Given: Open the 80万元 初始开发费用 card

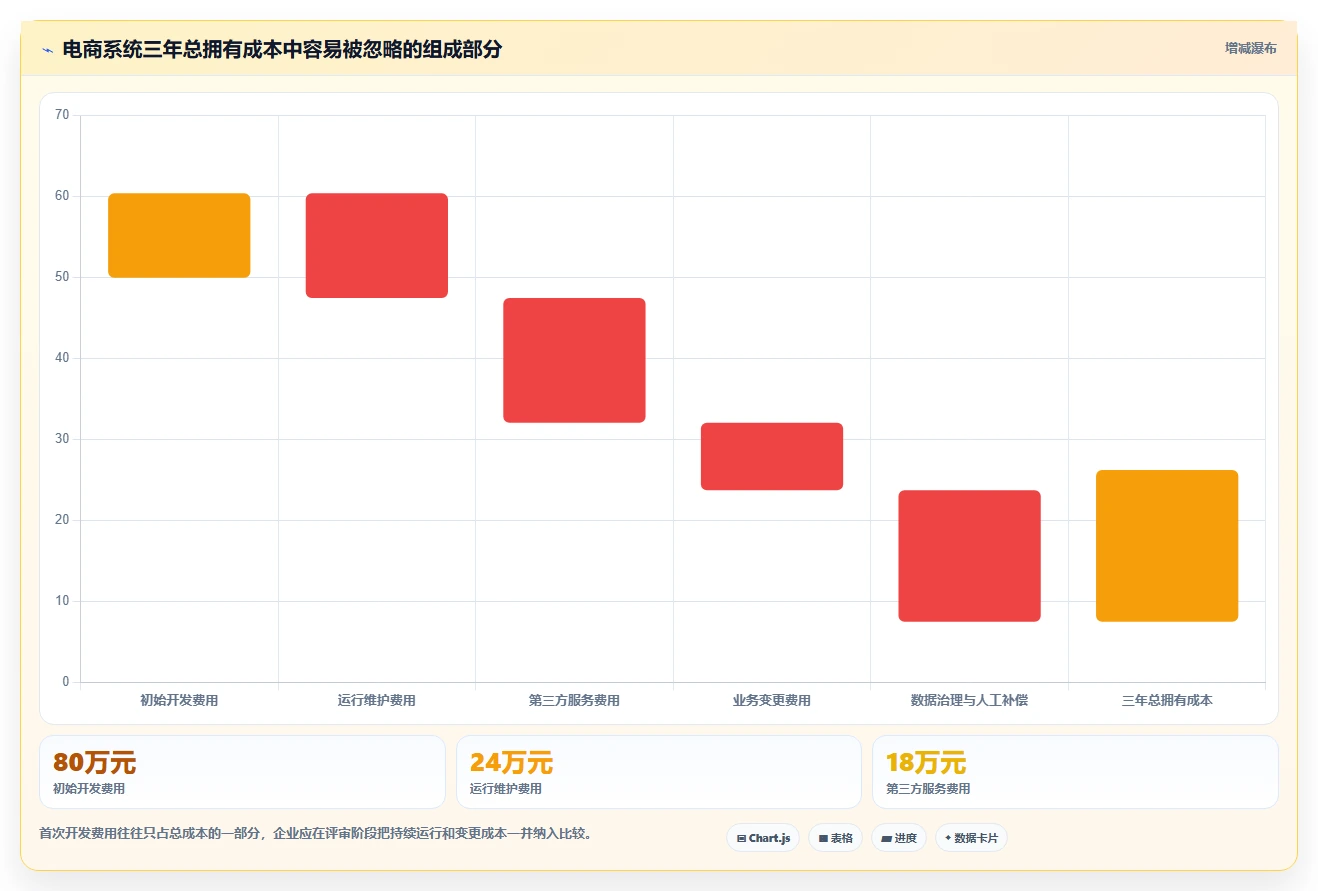Looking at the screenshot, I should pos(242,772).
